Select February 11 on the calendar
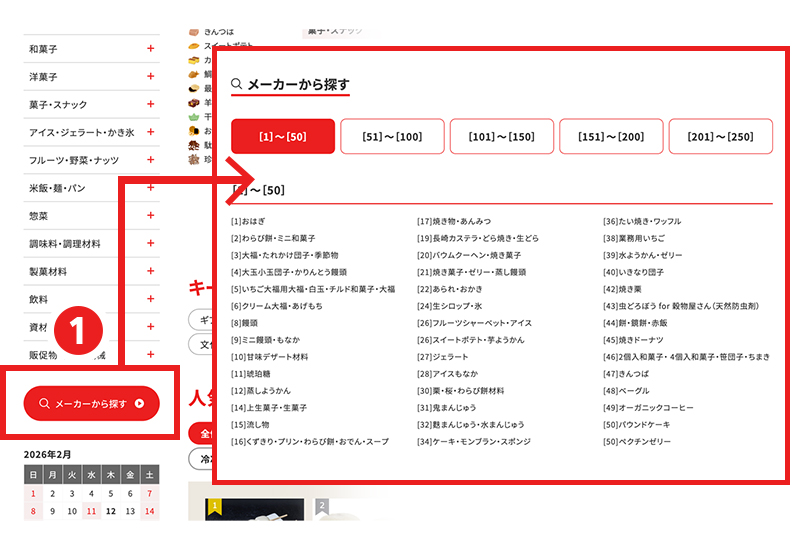Image resolution: width=800 pixels, height=540 pixels. 91,511
